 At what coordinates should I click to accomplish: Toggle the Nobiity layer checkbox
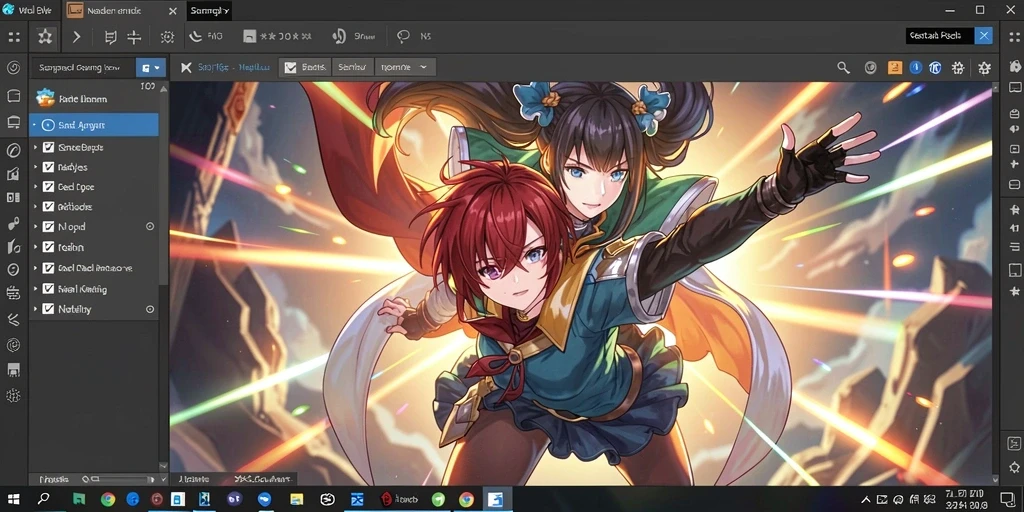coord(48,309)
